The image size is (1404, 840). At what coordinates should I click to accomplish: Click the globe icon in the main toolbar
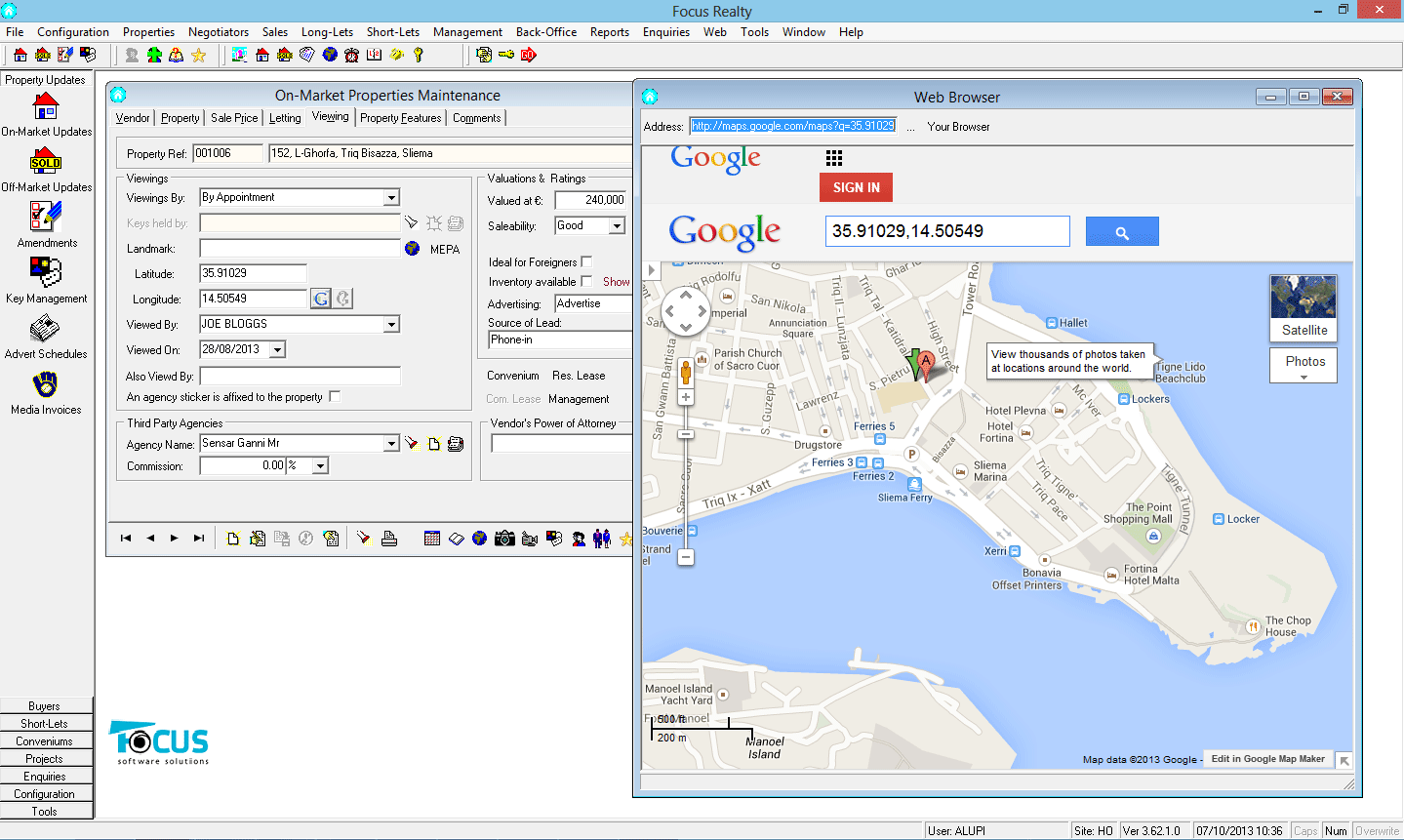point(330,55)
